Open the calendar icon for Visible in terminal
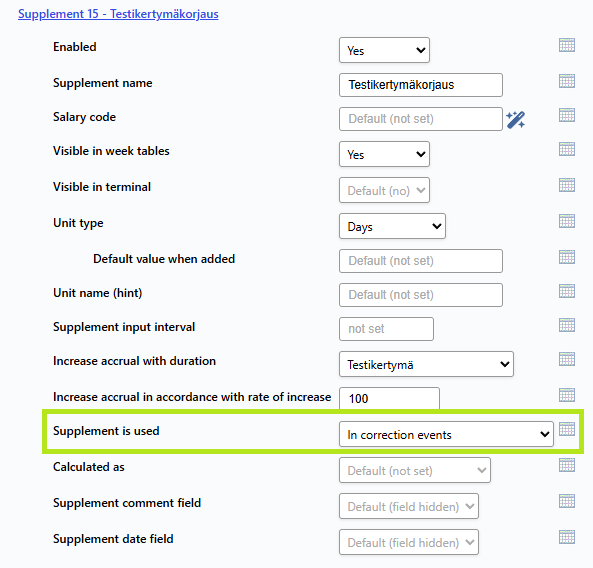The image size is (593, 568). (567, 185)
